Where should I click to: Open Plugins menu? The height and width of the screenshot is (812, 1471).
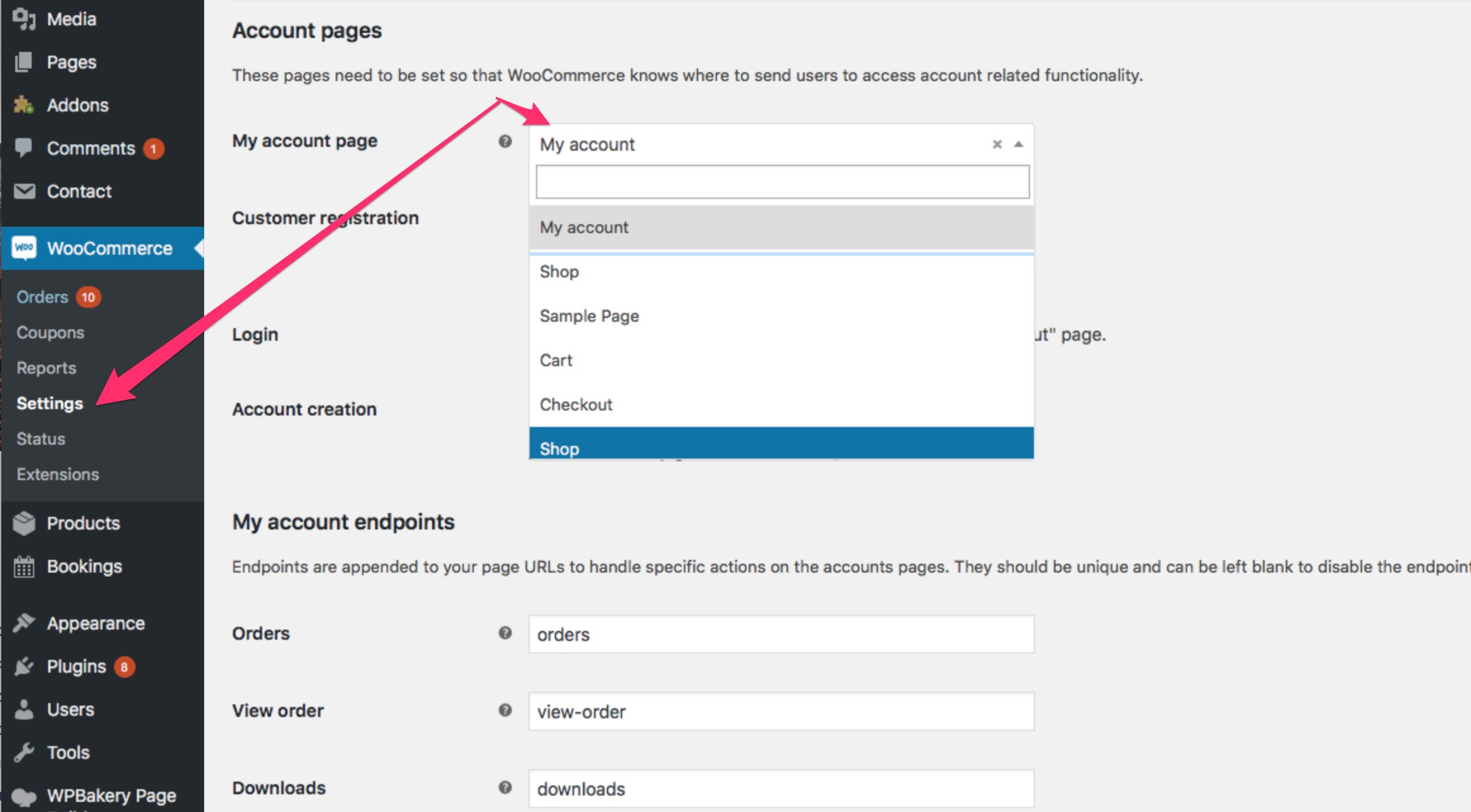point(77,666)
